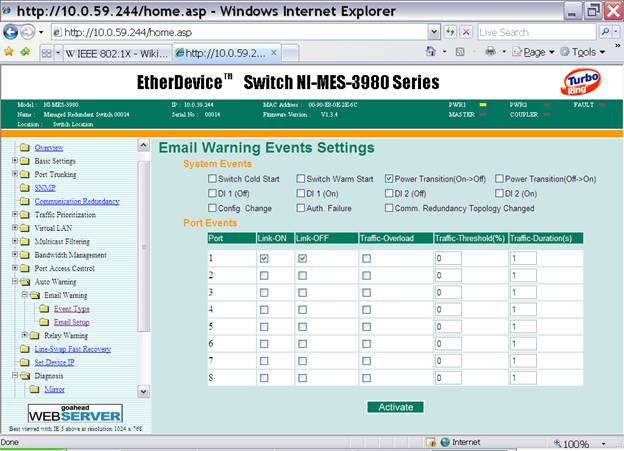The height and width of the screenshot is (451, 624).
Task: Expand the Basic Settings tree folder
Action: click(x=13, y=160)
